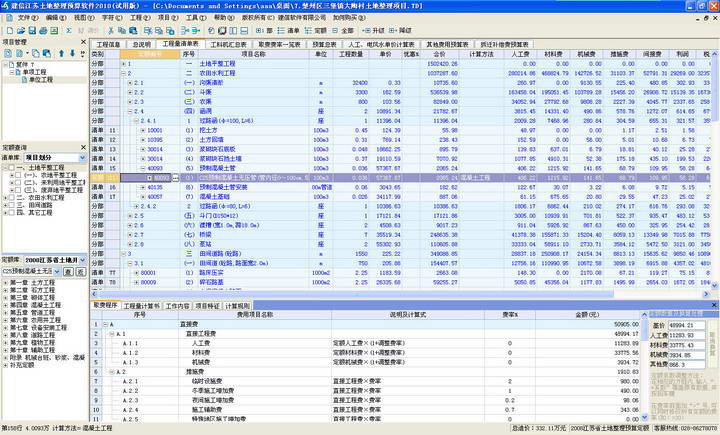Switch to the 取费费率一览表 tab

point(279,45)
